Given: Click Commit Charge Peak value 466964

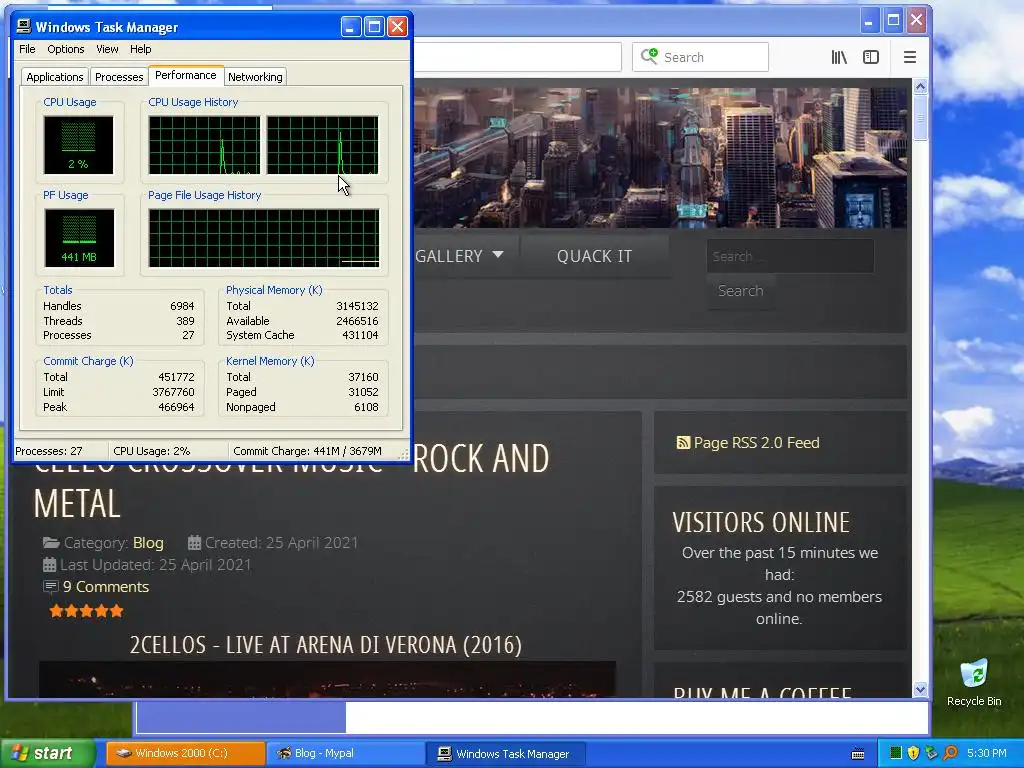Looking at the screenshot, I should [x=176, y=407].
